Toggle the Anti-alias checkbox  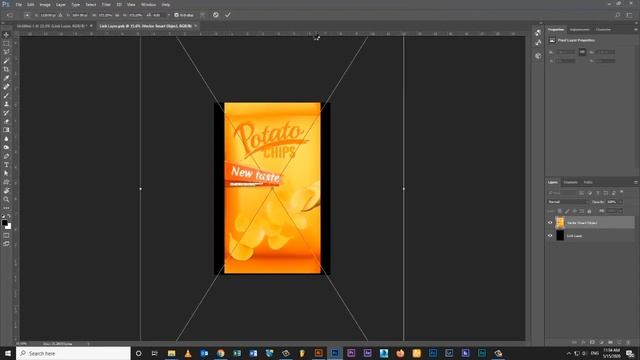click(x=176, y=15)
